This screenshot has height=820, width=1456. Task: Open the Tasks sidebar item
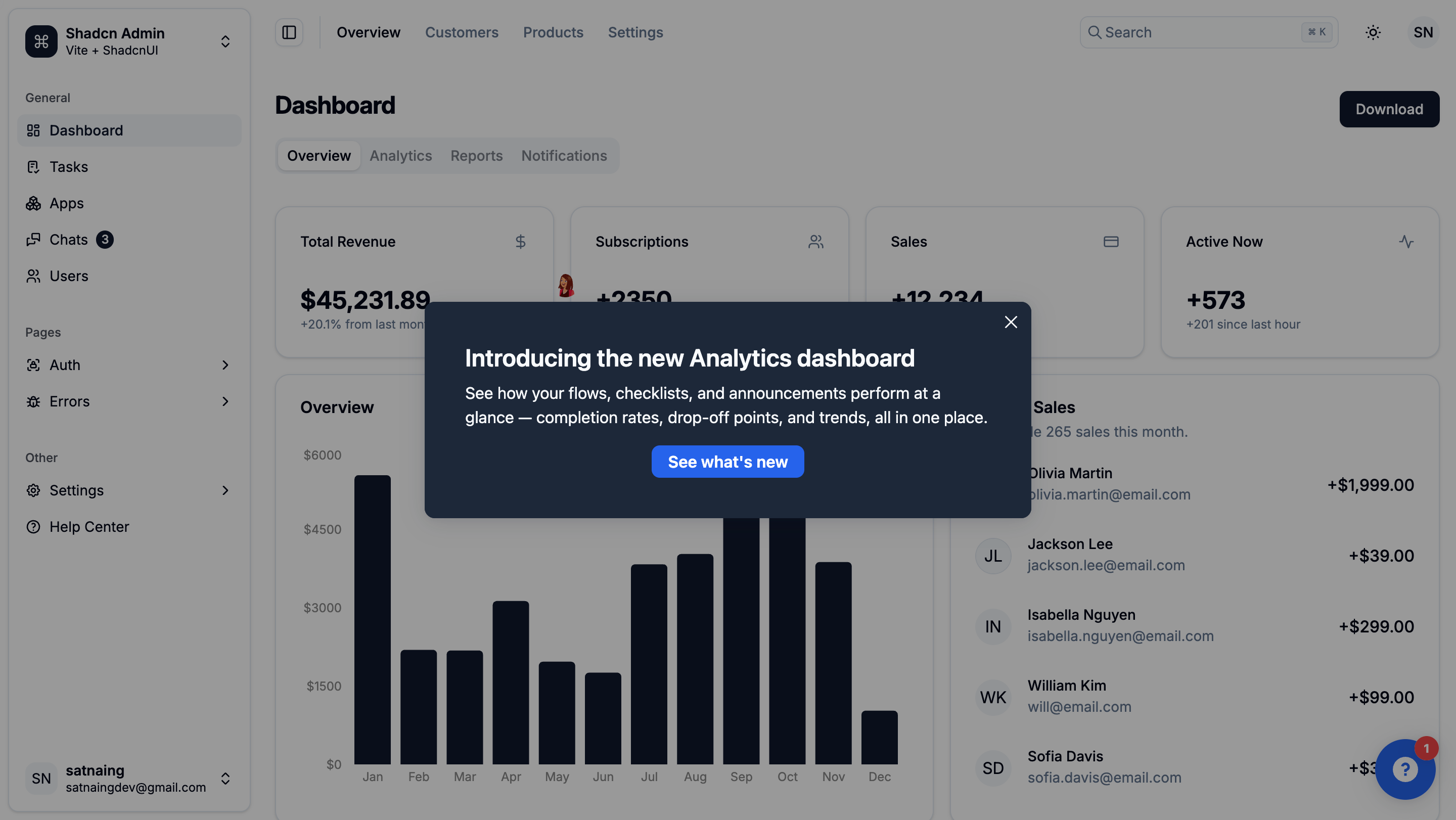[129, 167]
